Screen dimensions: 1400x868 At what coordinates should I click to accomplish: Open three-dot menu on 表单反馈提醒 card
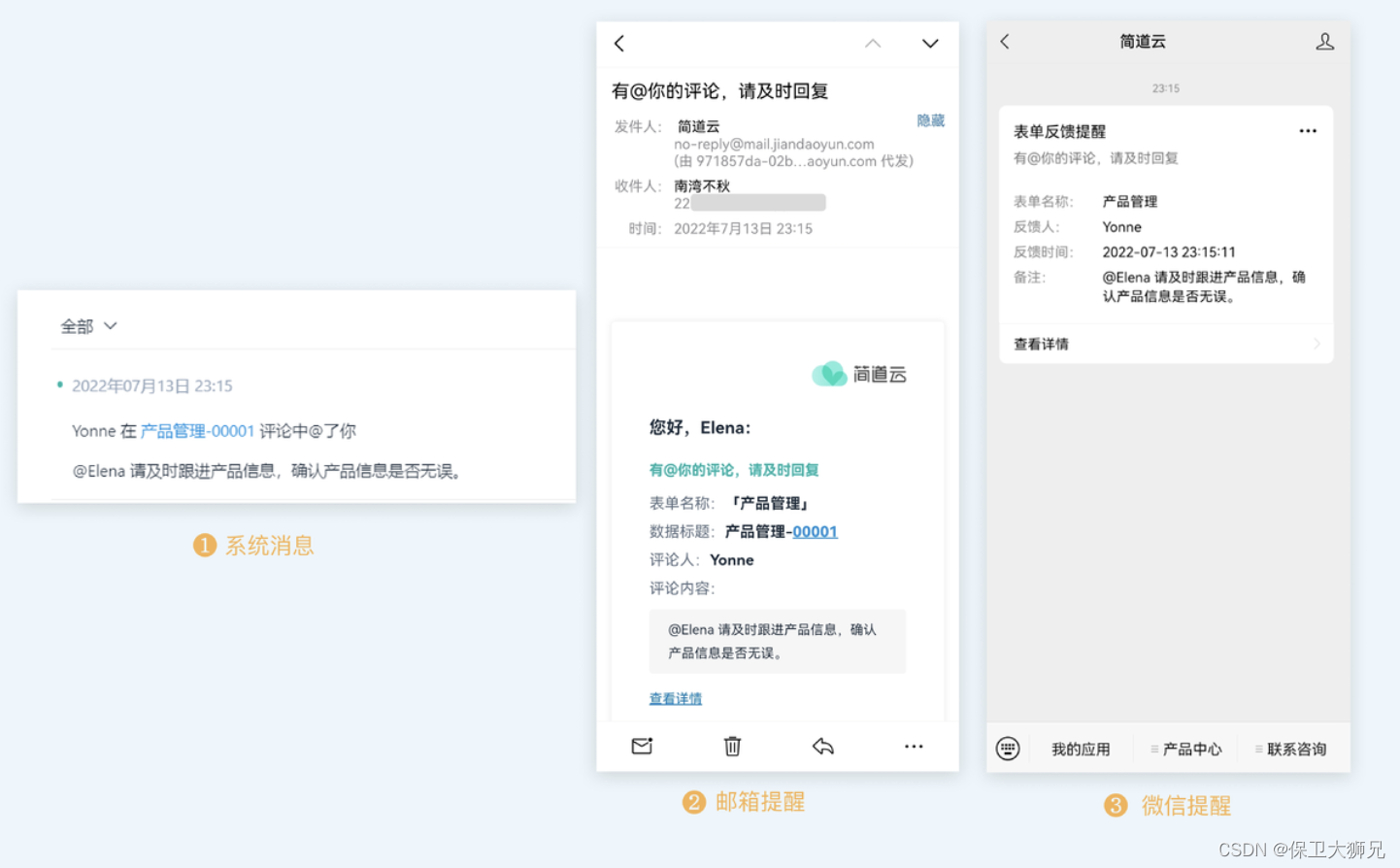click(1308, 131)
